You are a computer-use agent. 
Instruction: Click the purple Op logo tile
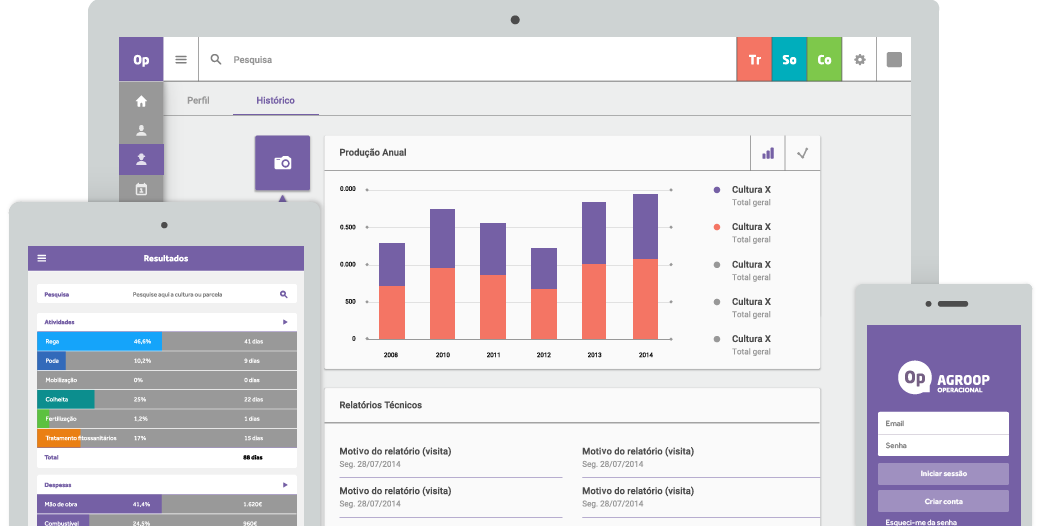tap(141, 59)
